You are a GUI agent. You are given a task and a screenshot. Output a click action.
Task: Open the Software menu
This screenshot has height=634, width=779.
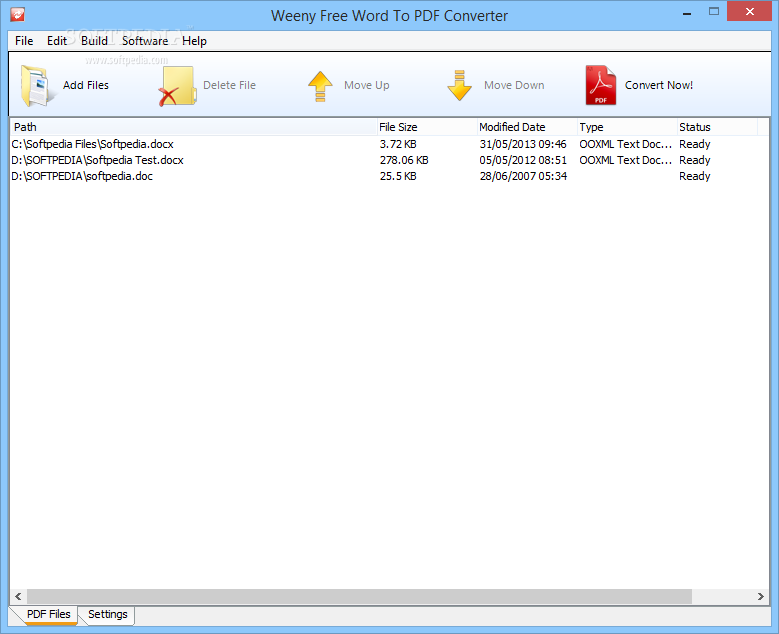click(145, 41)
